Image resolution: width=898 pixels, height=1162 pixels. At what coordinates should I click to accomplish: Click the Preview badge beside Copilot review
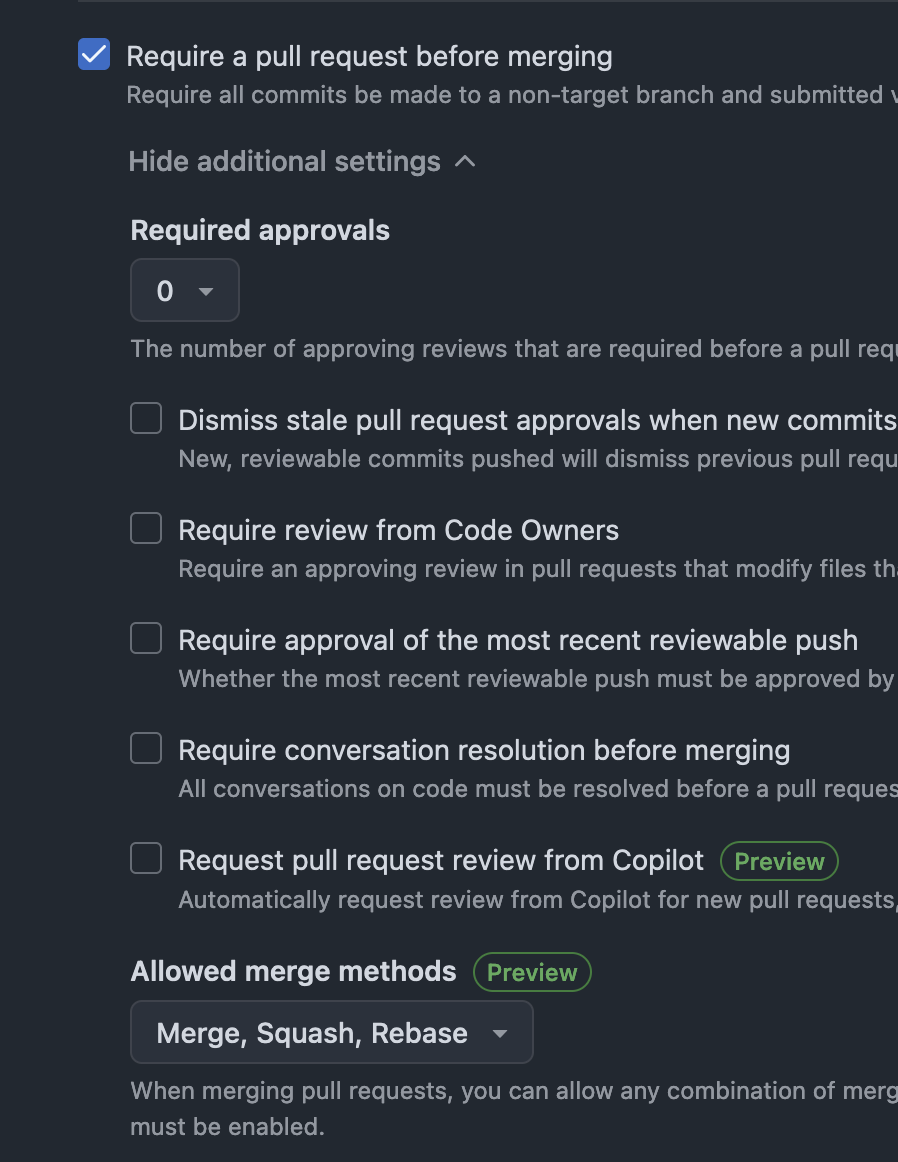[779, 861]
